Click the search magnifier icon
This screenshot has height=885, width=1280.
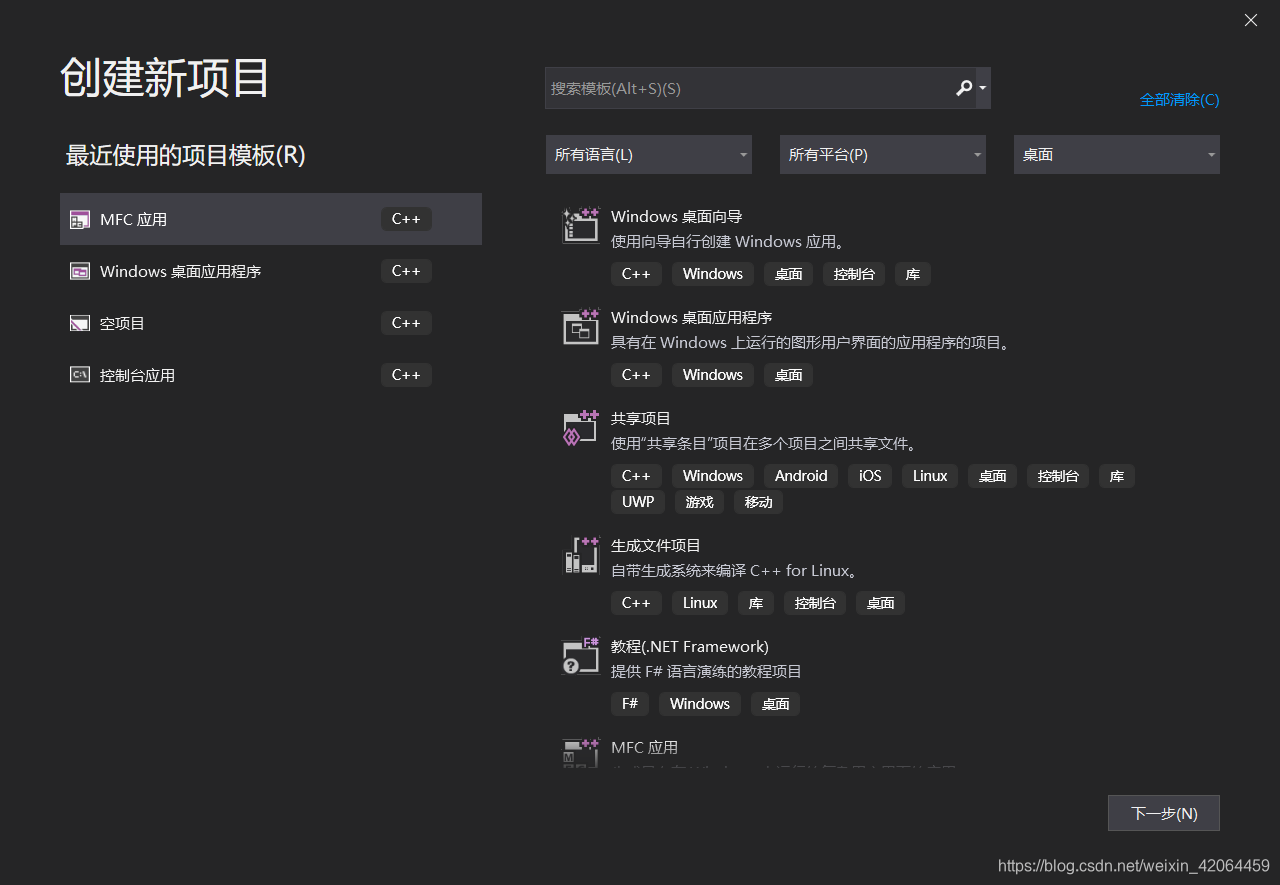(x=963, y=88)
